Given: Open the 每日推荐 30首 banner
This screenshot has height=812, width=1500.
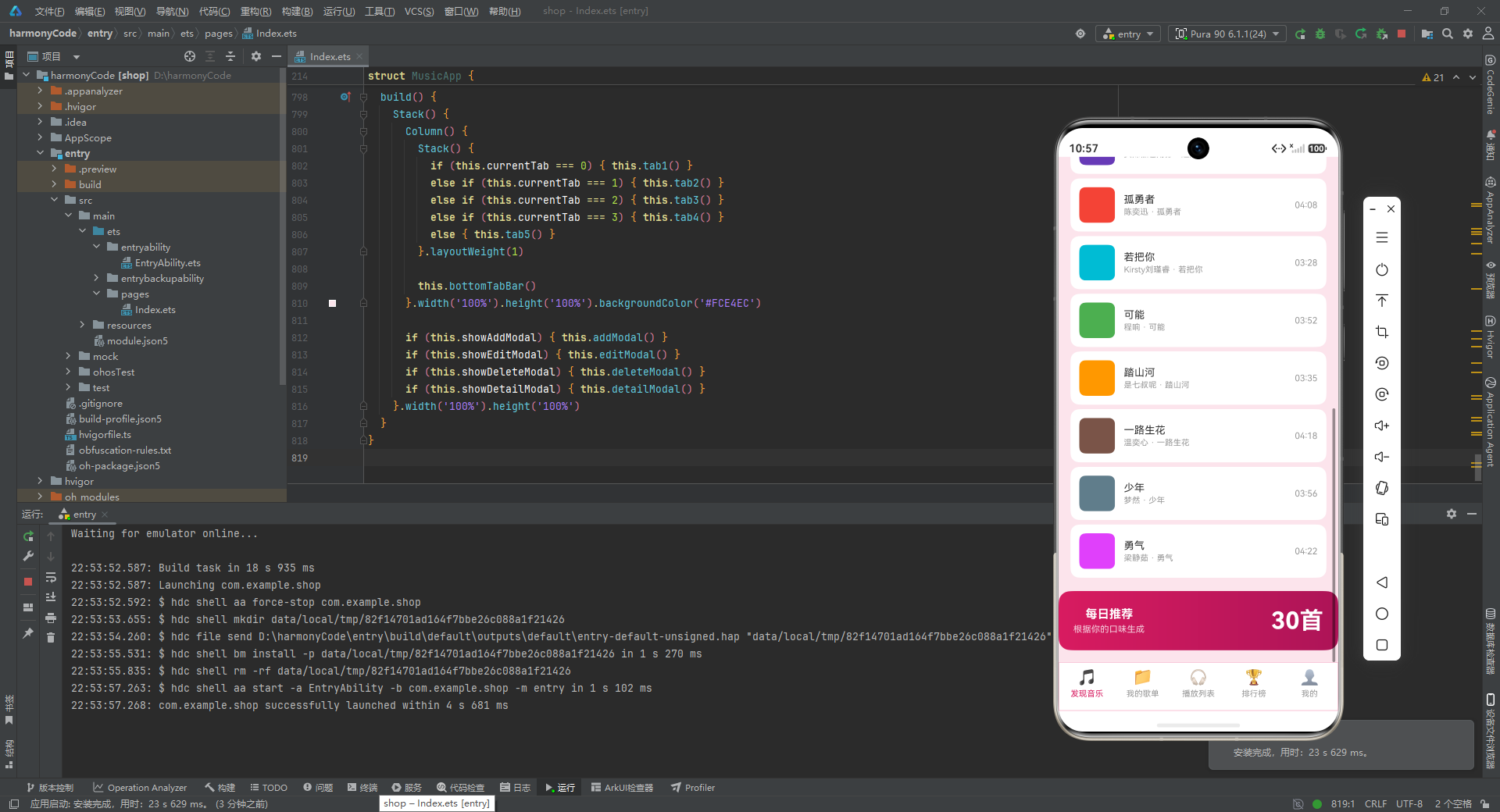Looking at the screenshot, I should tap(1198, 621).
